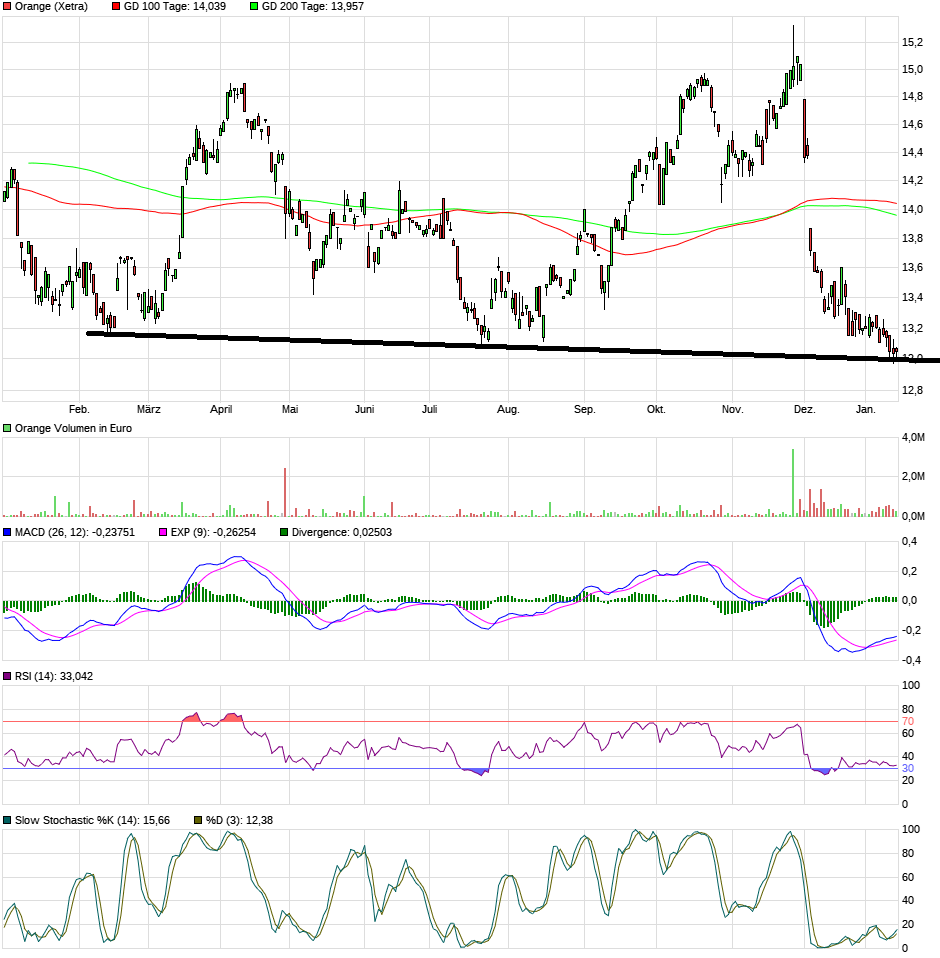Click the tallest green volume bar

pos(793,482)
